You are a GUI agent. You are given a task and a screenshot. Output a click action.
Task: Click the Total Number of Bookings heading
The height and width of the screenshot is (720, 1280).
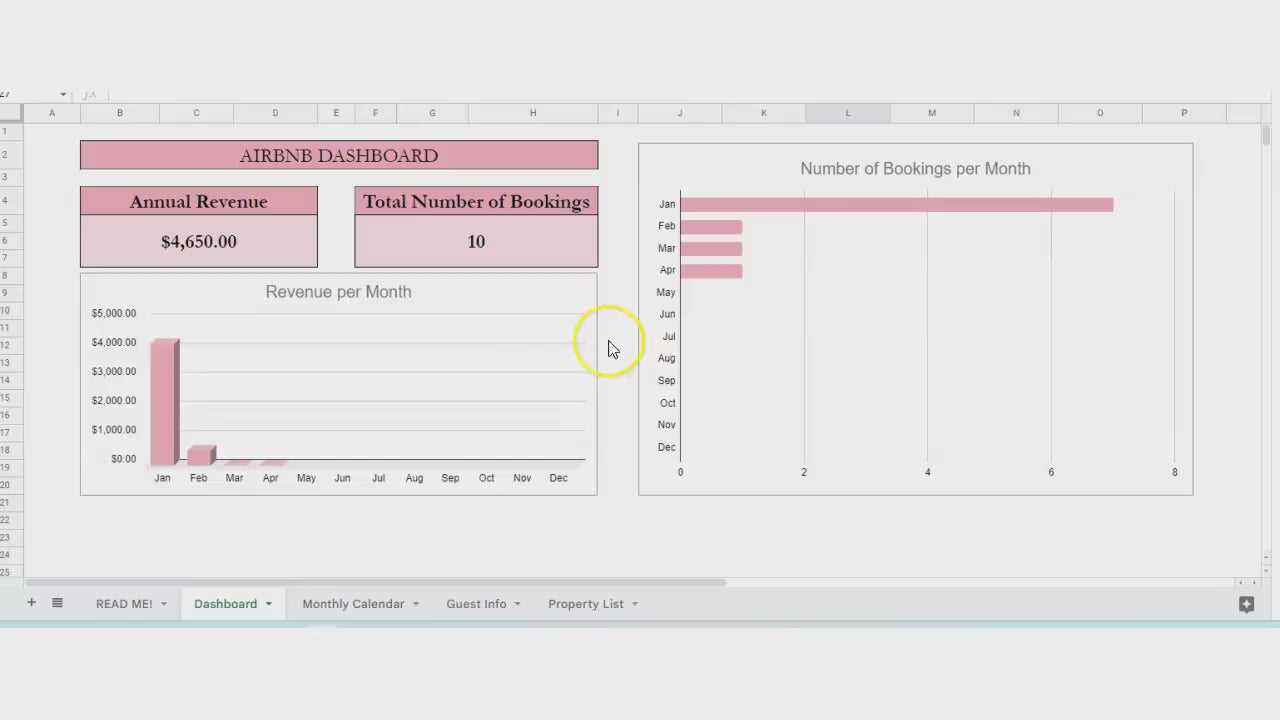click(476, 202)
